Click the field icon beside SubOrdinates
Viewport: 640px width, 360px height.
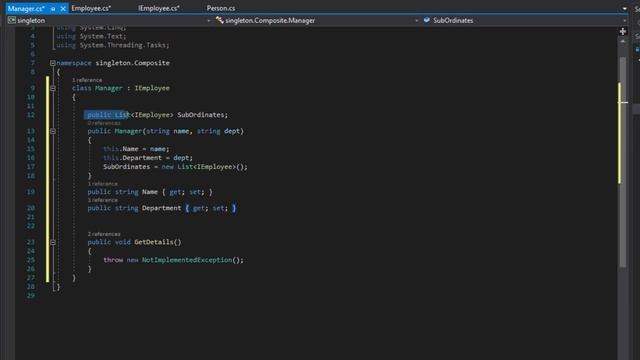point(427,20)
